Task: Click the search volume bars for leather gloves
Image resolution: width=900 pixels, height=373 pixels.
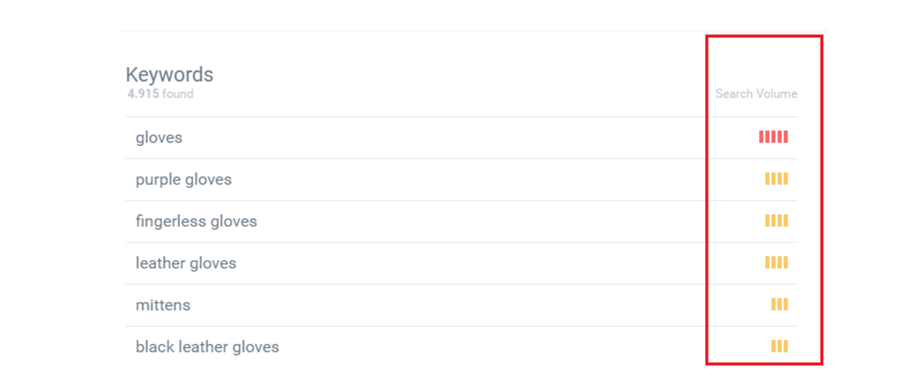Action: coord(776,263)
